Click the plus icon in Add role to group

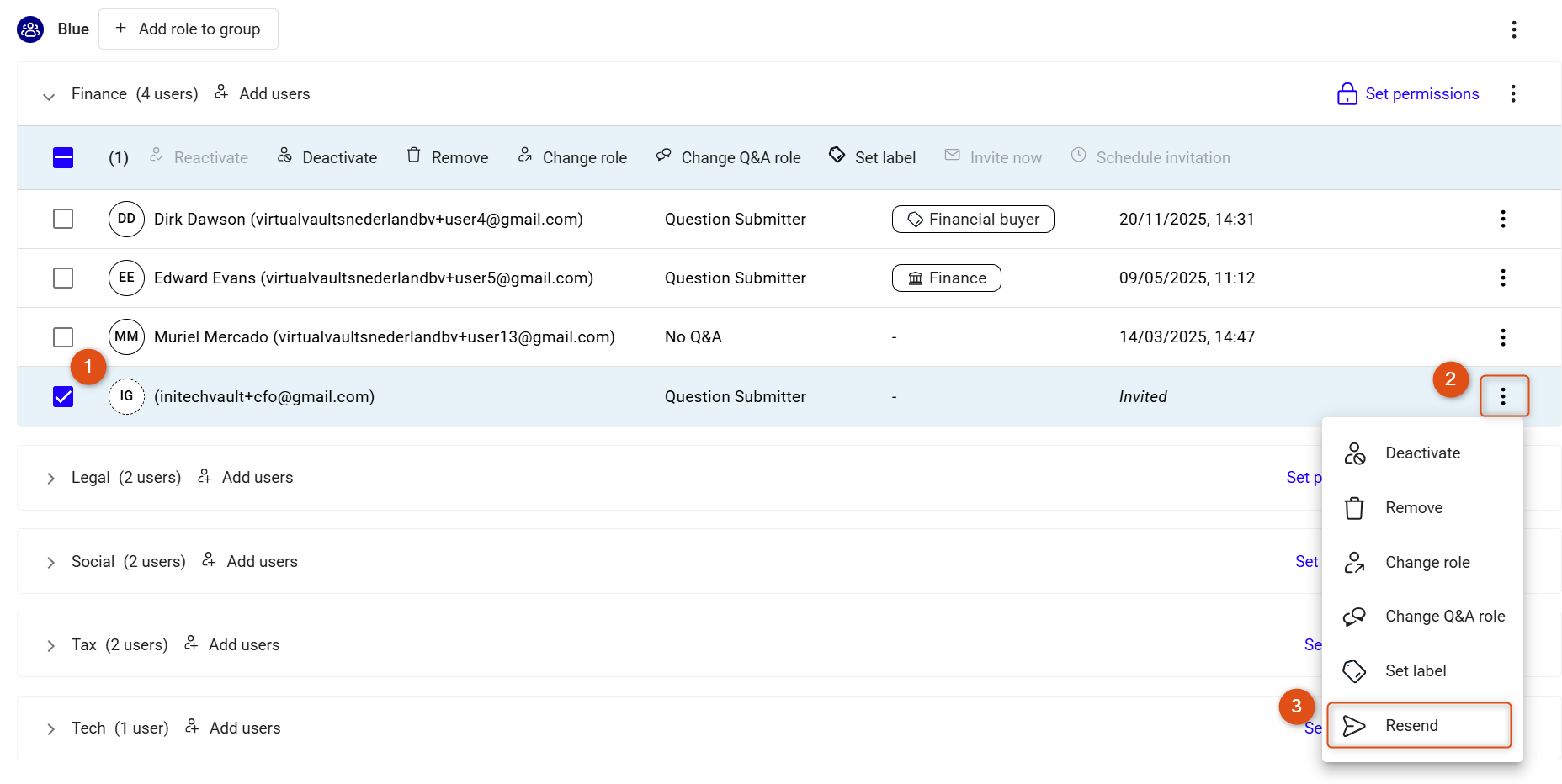point(121,29)
